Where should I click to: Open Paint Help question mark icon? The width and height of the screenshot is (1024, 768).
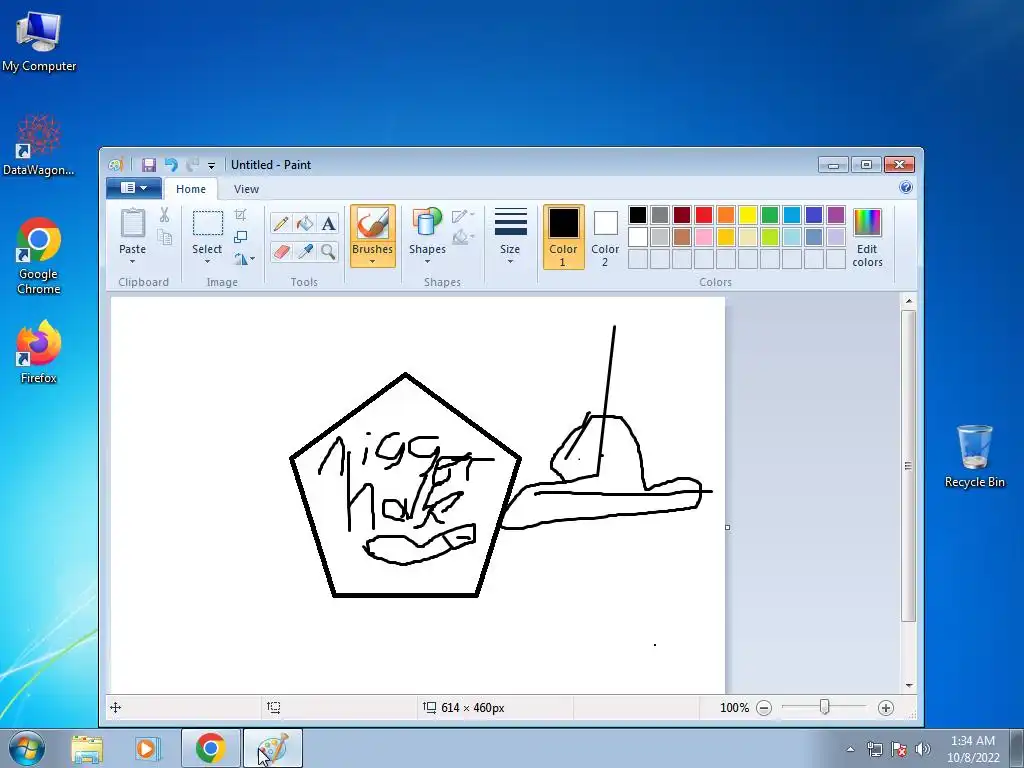906,188
